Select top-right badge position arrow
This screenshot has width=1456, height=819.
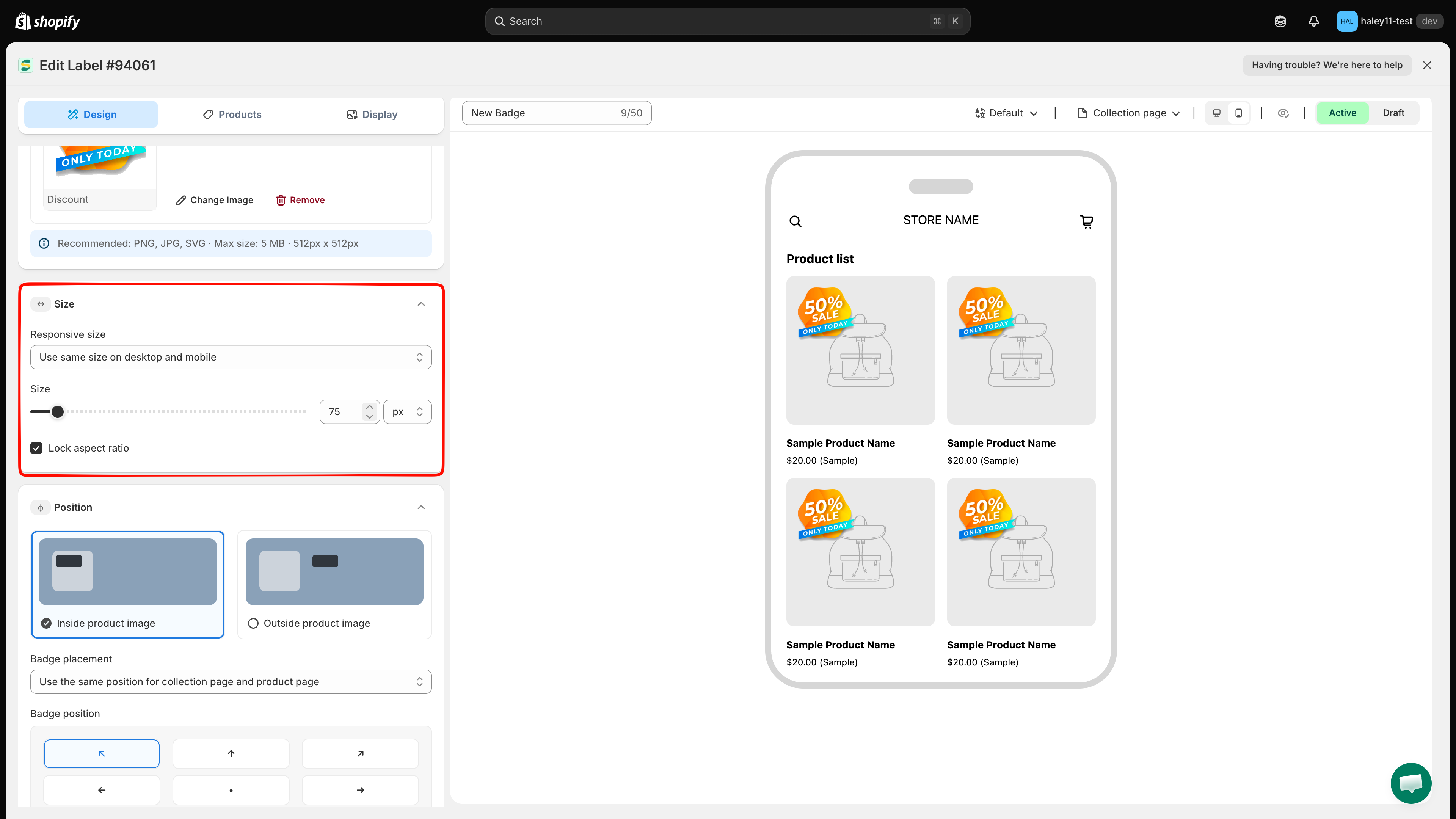pos(360,753)
